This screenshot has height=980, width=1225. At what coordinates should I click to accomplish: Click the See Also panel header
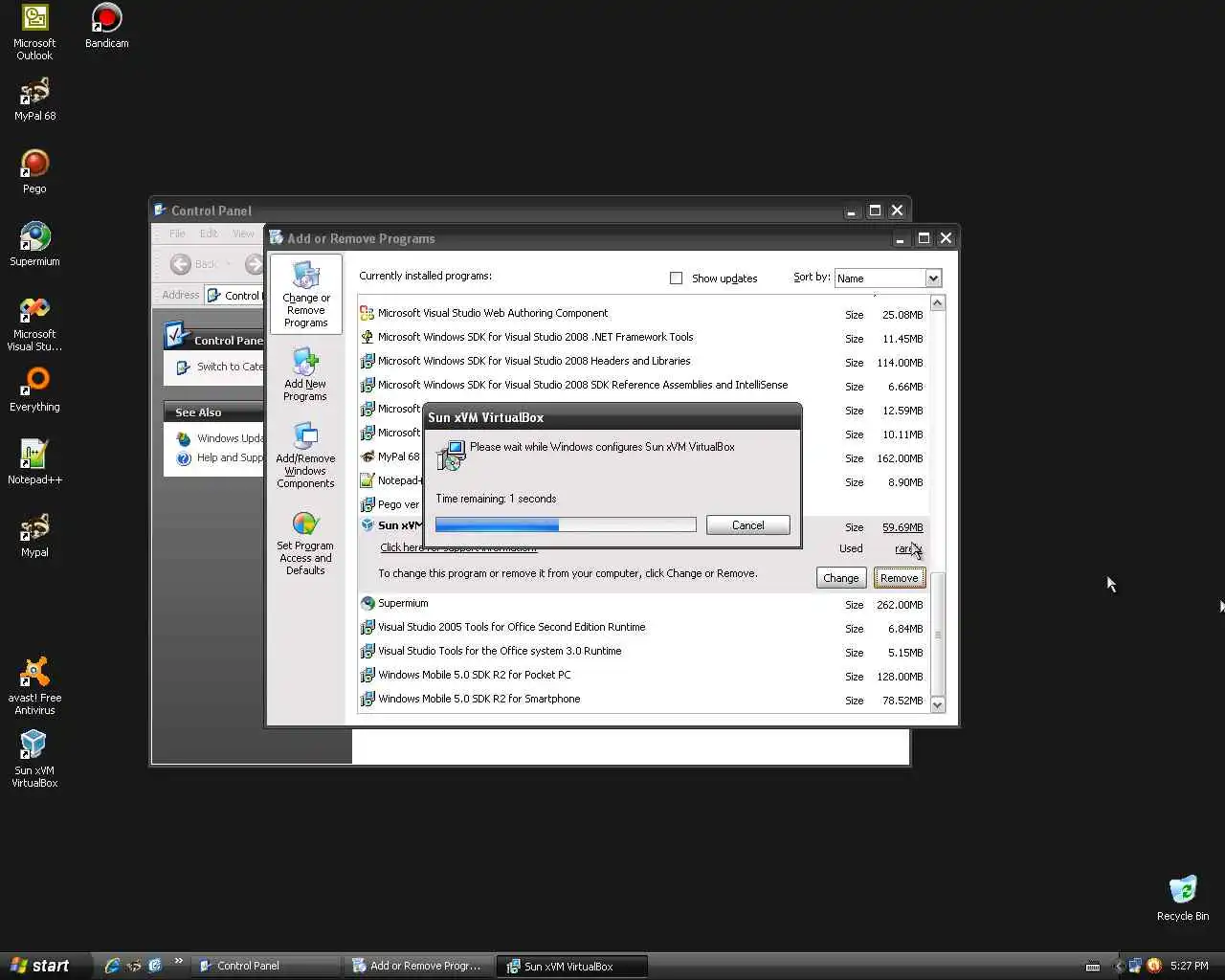coord(213,412)
